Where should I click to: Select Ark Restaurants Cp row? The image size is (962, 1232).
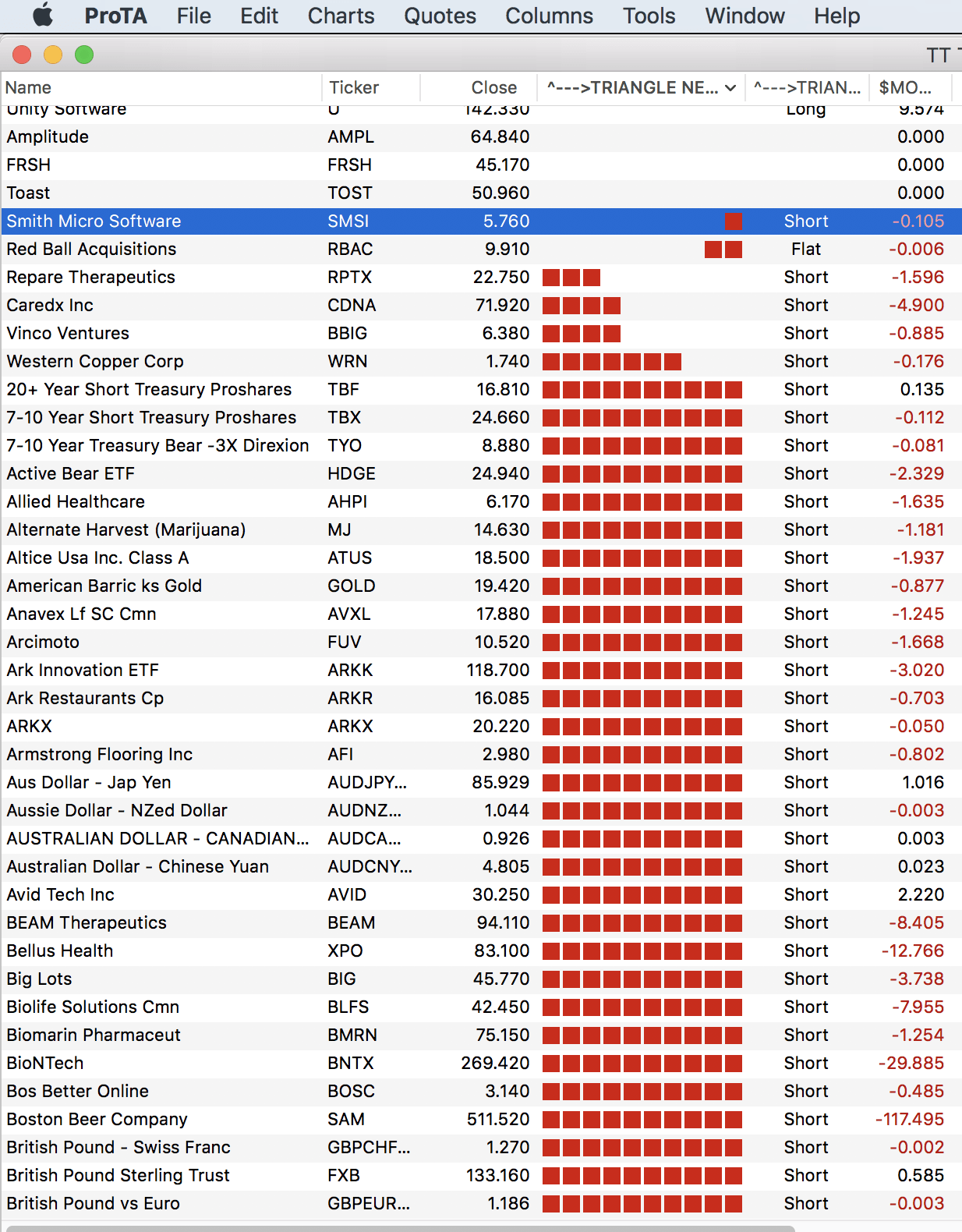[x=481, y=699]
